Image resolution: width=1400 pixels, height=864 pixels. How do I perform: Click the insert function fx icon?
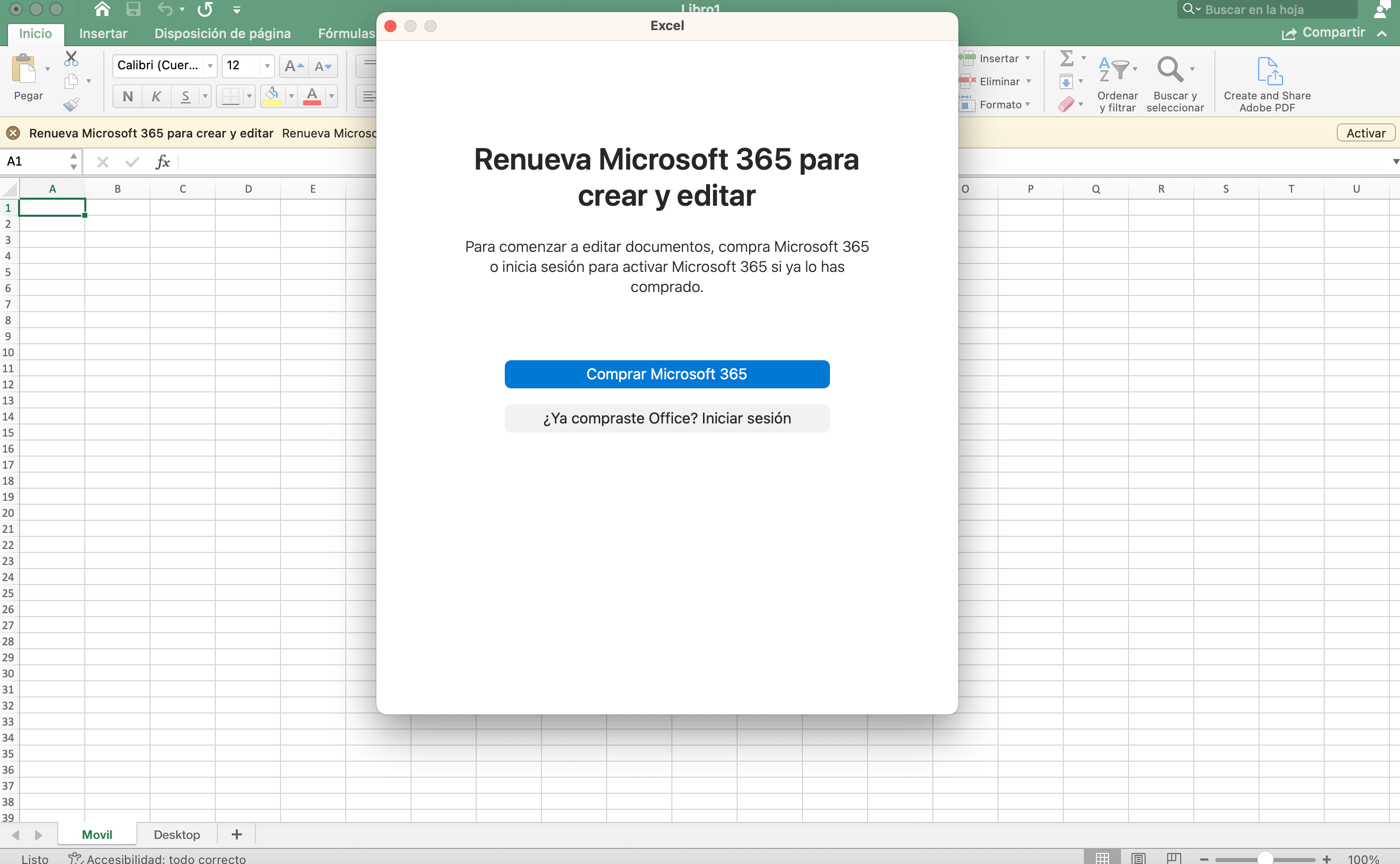pyautogui.click(x=163, y=162)
